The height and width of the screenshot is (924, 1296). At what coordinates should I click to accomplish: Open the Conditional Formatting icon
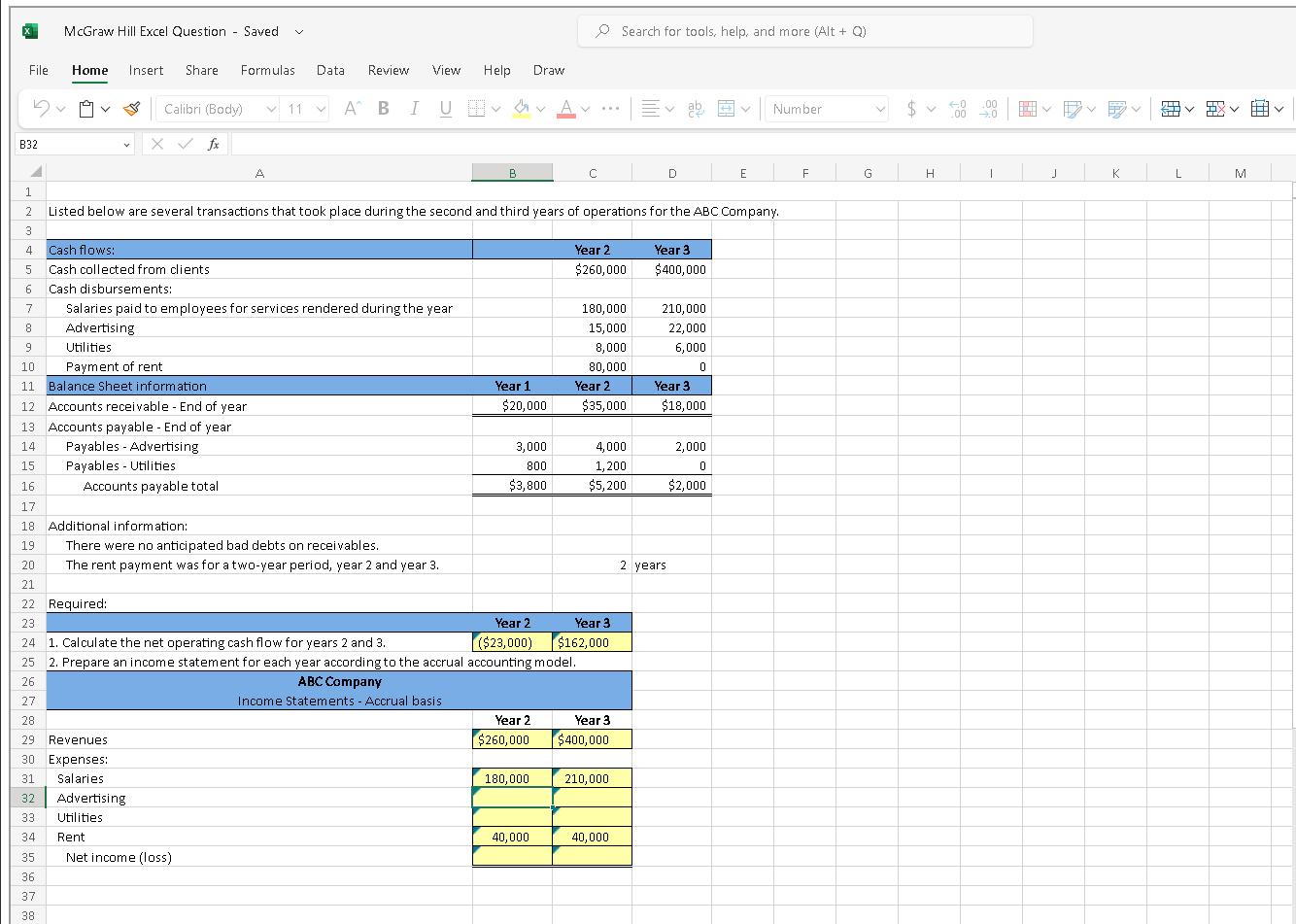click(1027, 108)
